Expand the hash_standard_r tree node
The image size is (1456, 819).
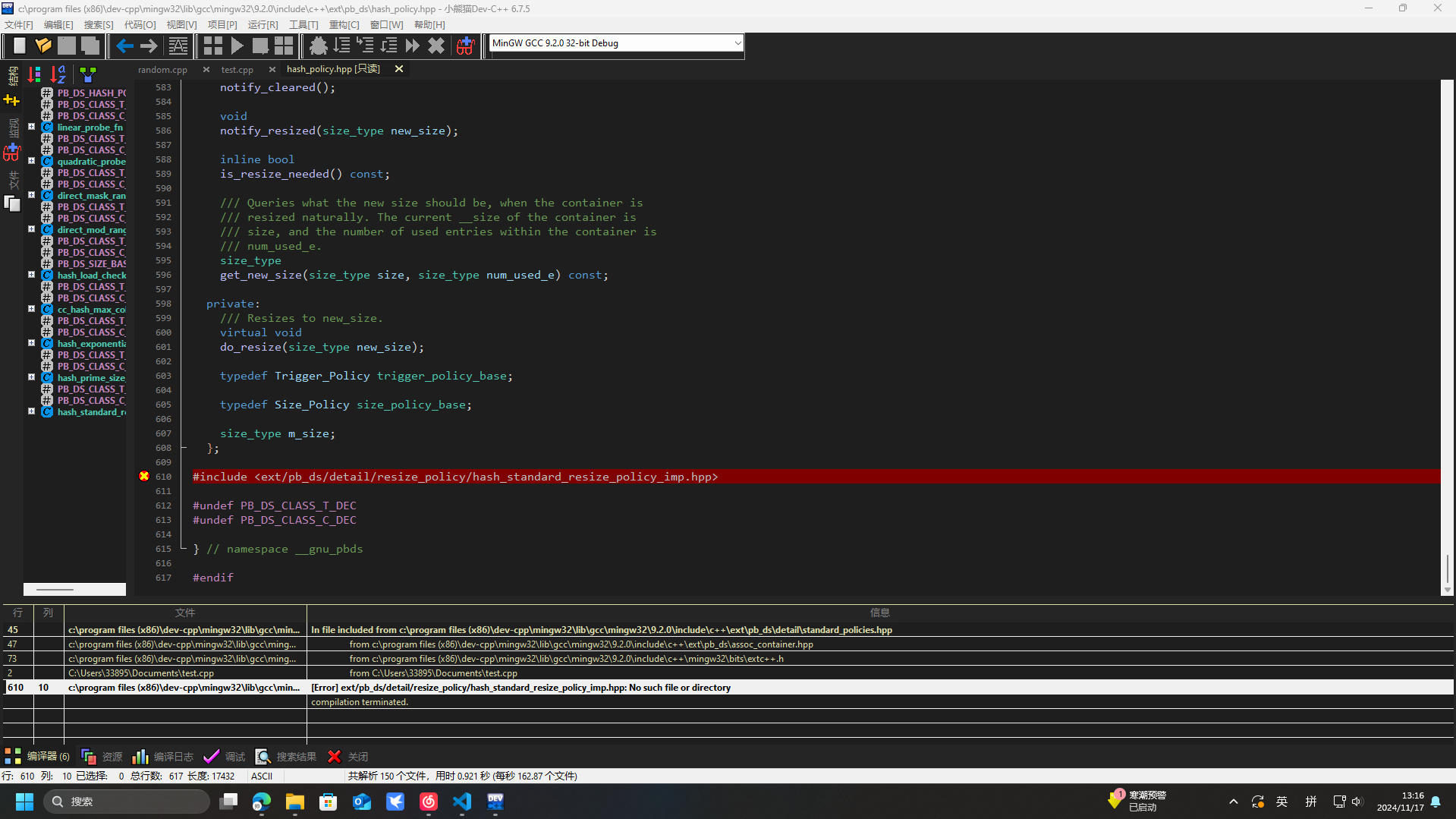point(32,411)
